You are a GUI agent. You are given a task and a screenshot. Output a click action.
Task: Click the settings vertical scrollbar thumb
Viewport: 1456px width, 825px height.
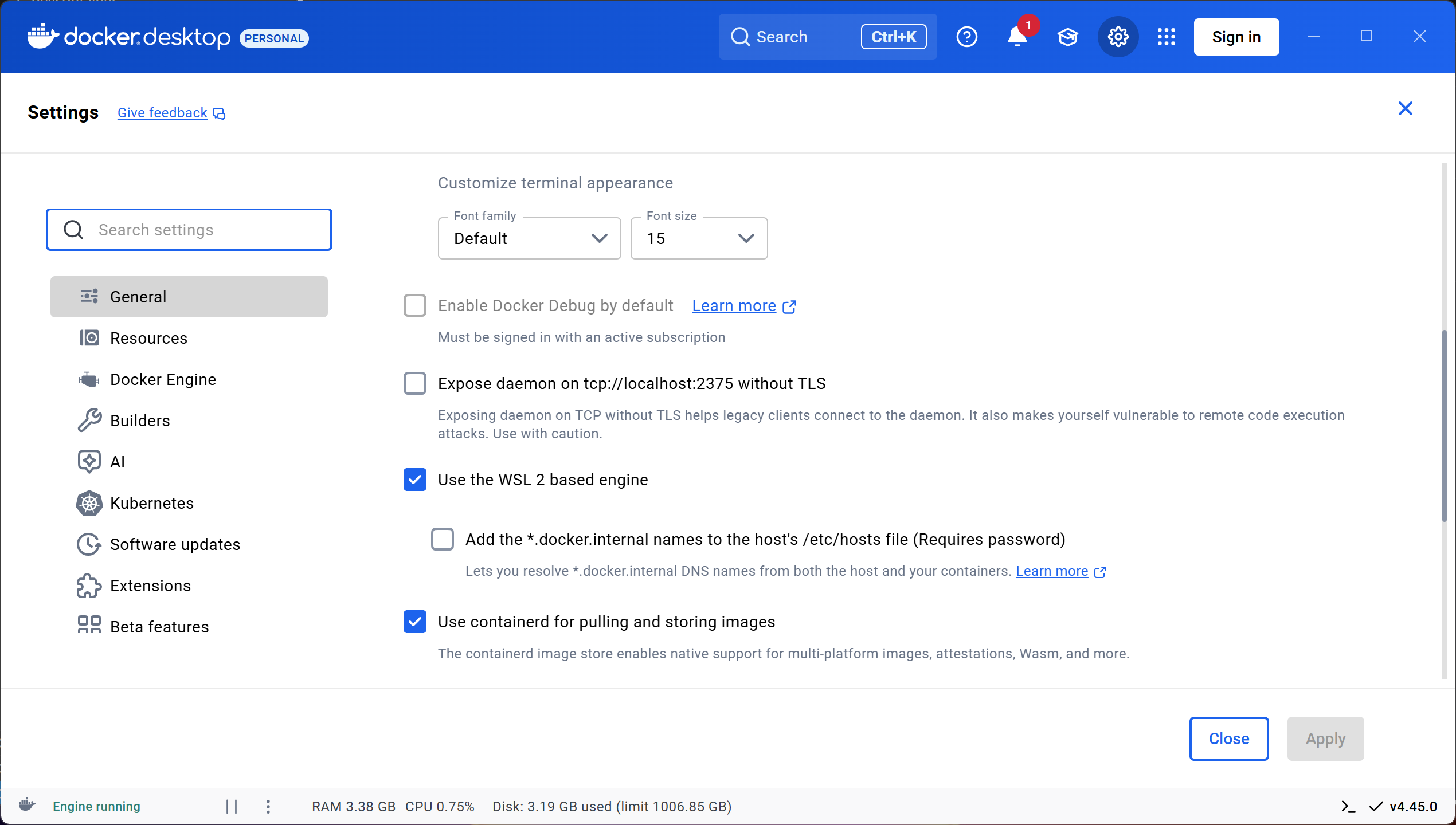click(1445, 426)
